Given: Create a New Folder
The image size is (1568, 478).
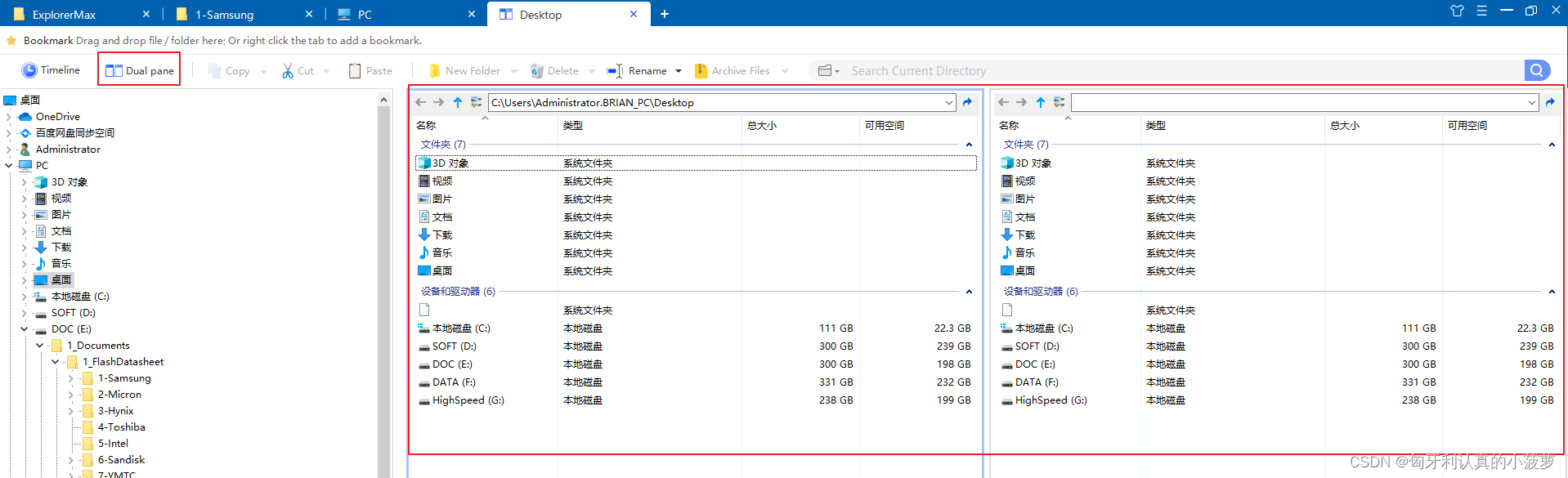Looking at the screenshot, I should (x=464, y=71).
